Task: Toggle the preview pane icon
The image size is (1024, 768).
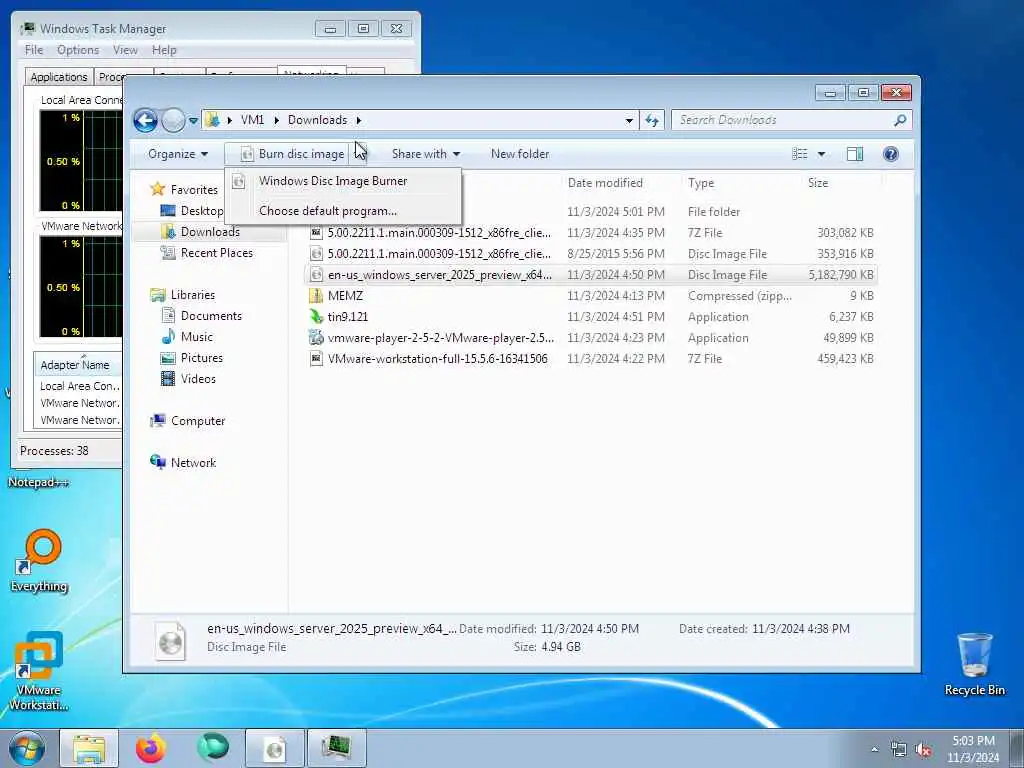Action: (x=855, y=154)
